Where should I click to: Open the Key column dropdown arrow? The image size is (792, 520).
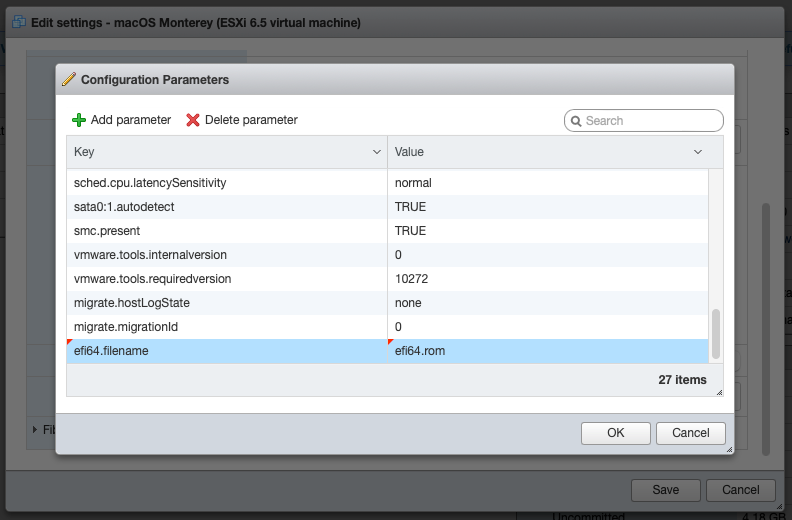point(377,152)
